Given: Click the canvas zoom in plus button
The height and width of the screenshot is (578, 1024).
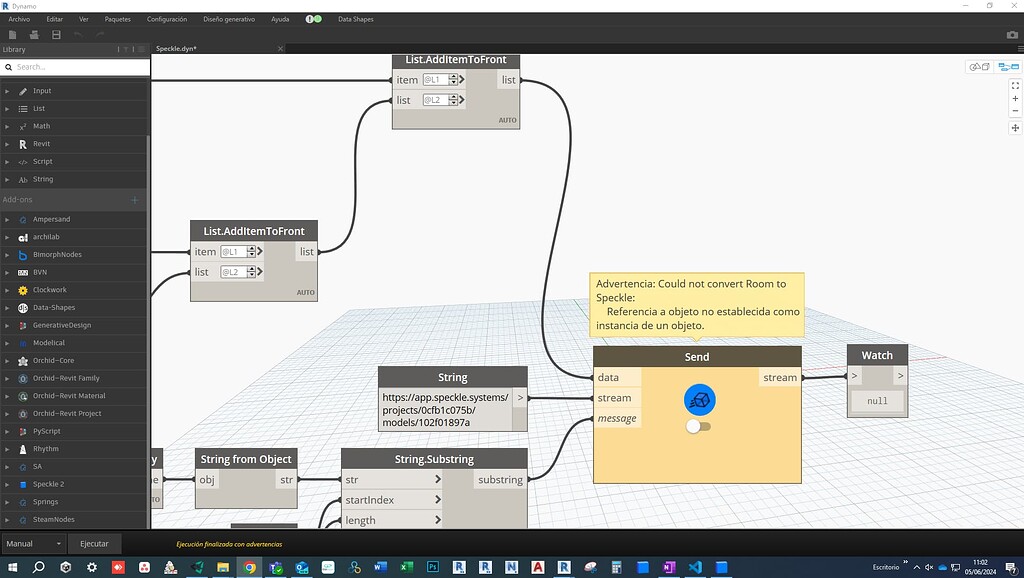Looking at the screenshot, I should pos(1015,99).
